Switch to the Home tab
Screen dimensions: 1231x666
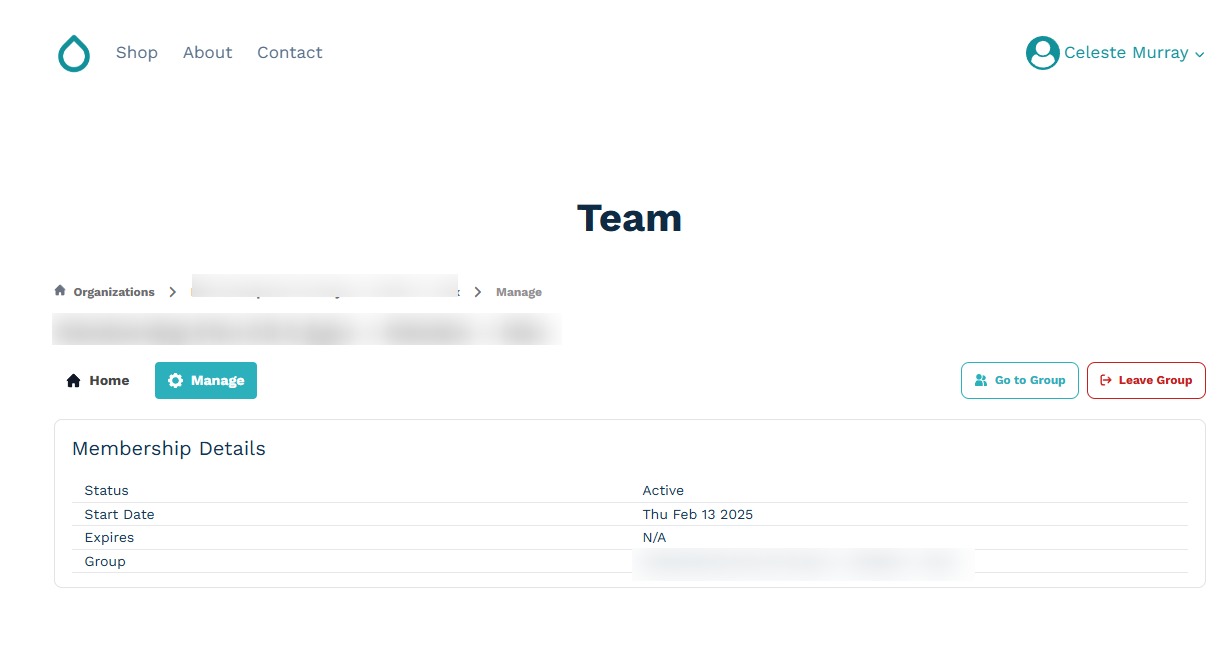[x=111, y=380]
